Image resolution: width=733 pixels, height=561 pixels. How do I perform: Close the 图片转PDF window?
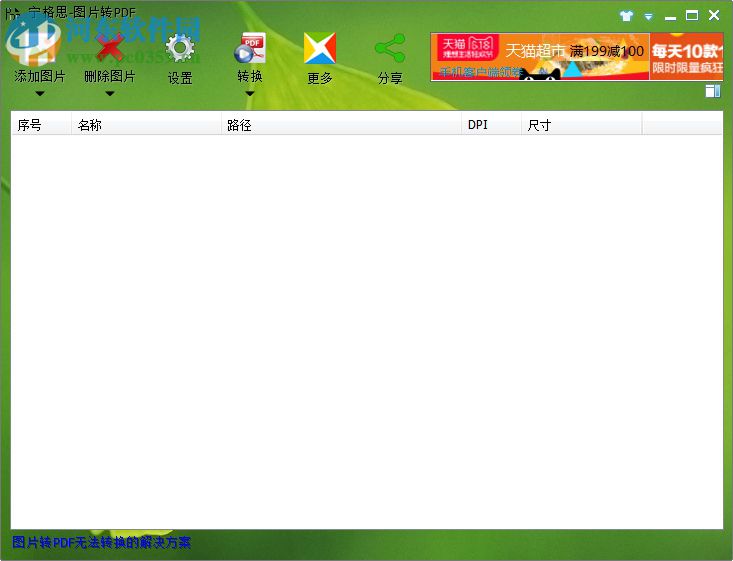(714, 15)
